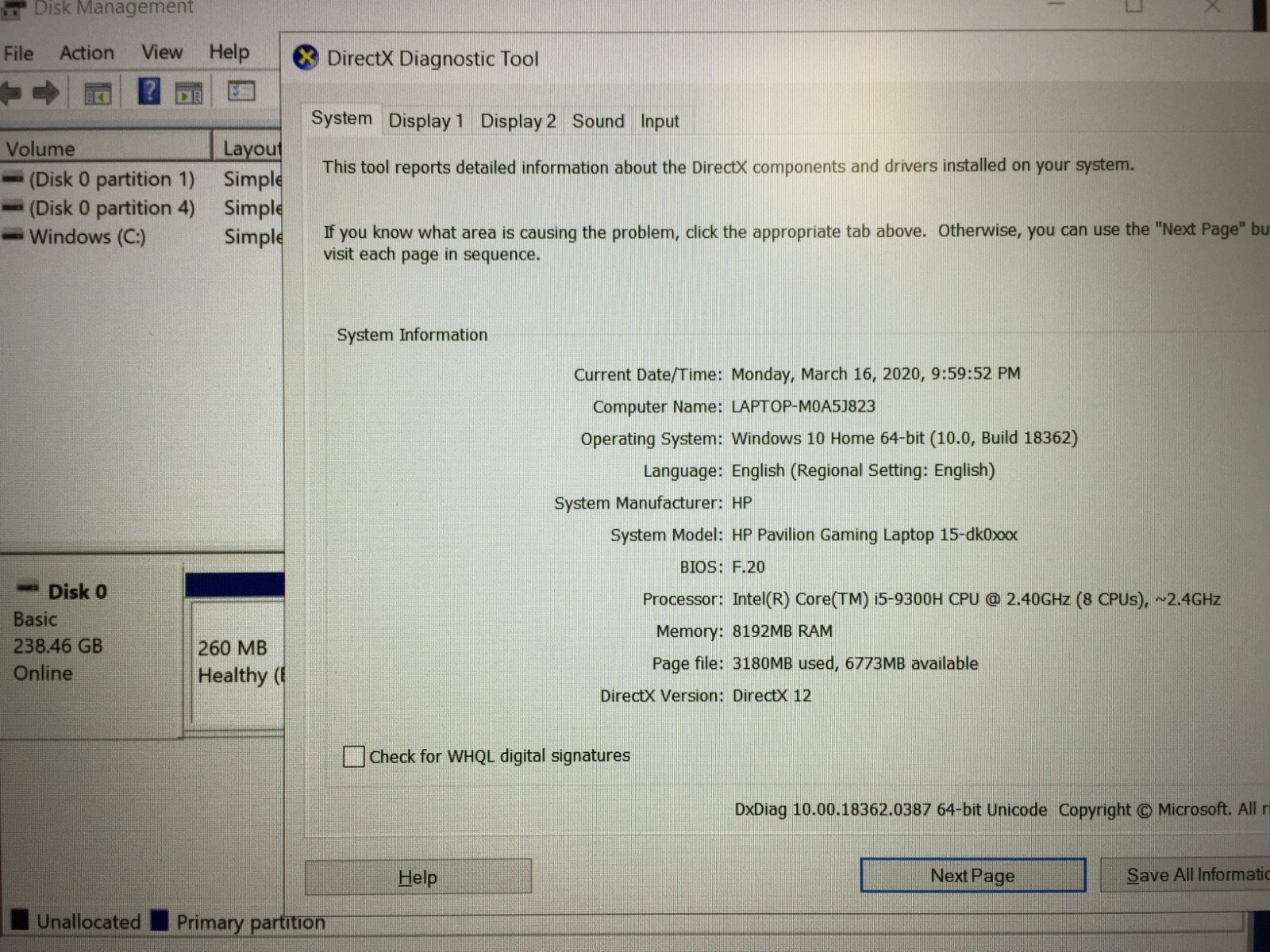Click the Disk 0 disk icon

pos(28,588)
